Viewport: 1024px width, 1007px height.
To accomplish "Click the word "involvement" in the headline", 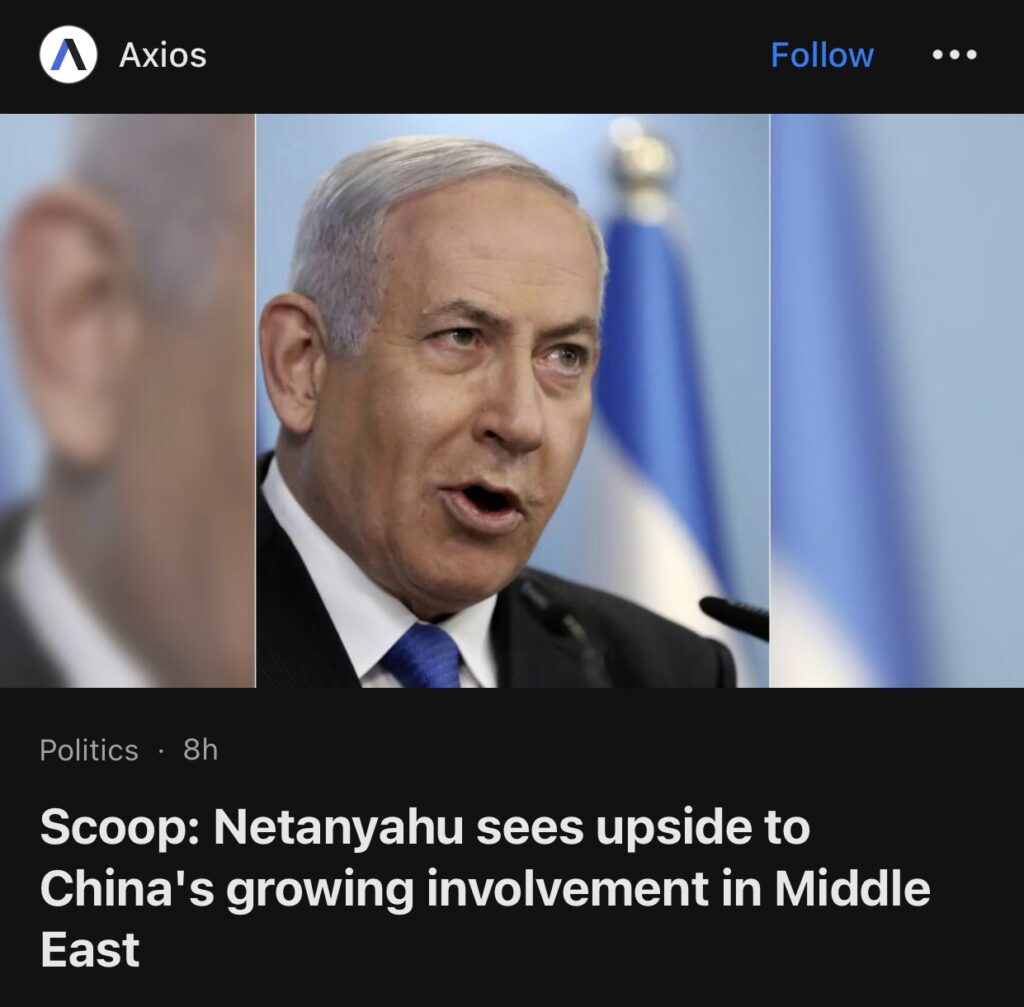I will pos(568,888).
